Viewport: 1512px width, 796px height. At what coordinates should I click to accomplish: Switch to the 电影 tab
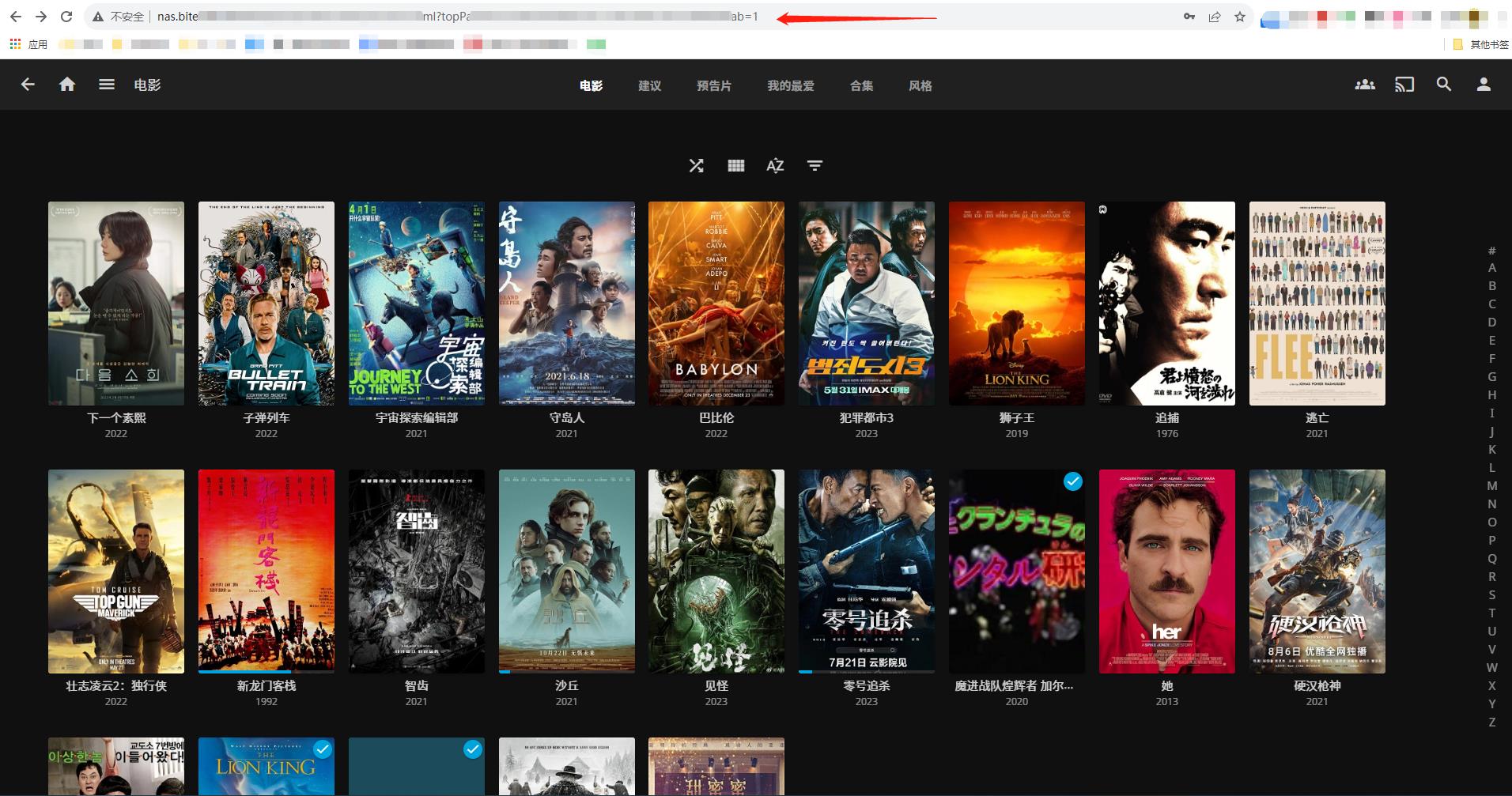[591, 85]
